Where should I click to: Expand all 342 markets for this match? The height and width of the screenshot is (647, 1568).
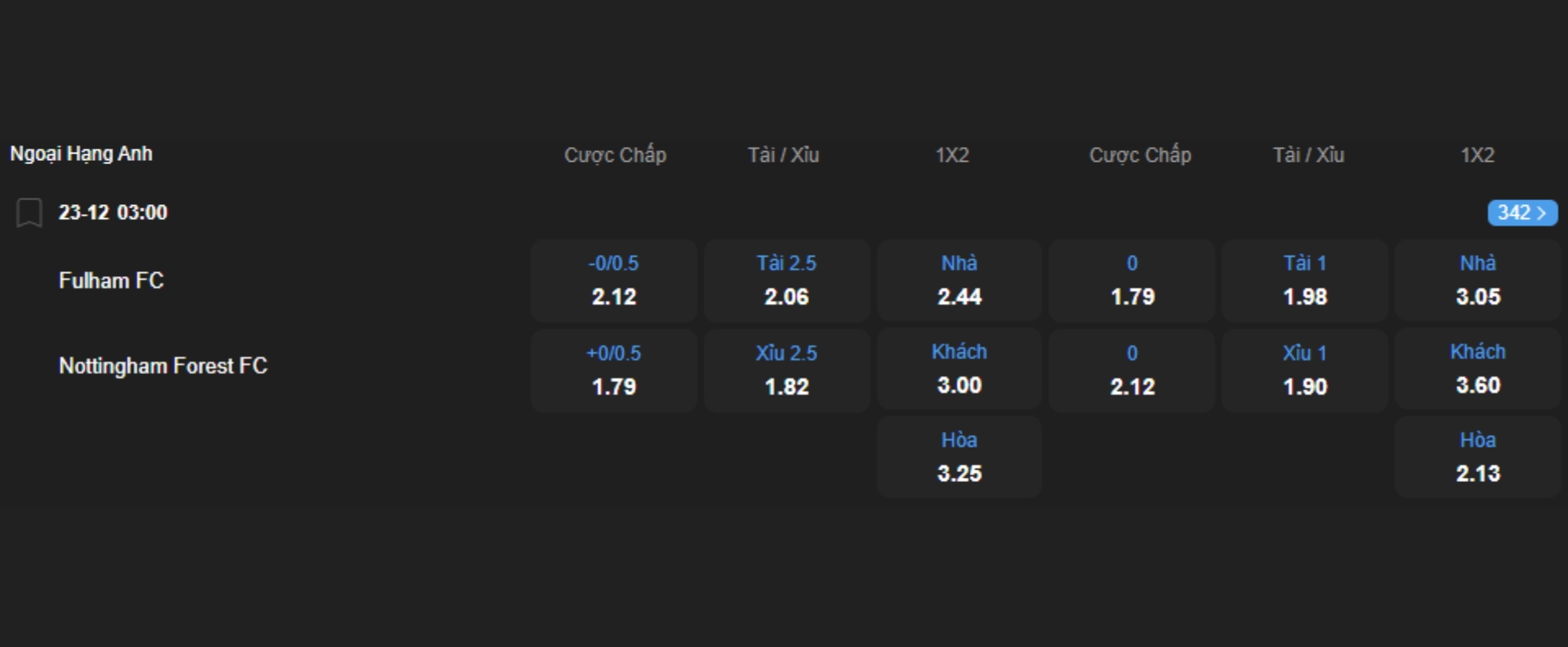click(1521, 212)
